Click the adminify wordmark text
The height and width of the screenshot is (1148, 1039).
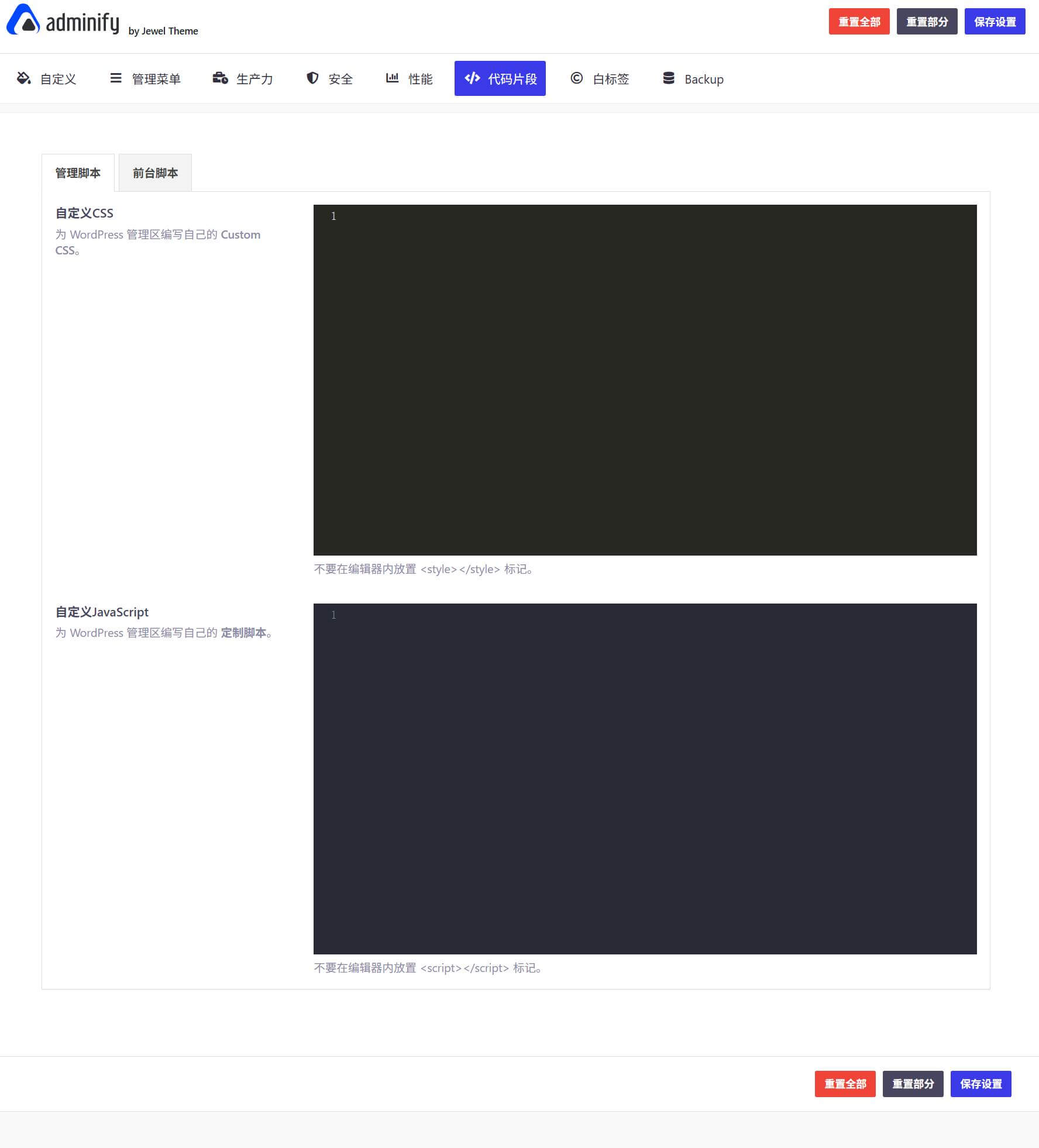pos(82,23)
